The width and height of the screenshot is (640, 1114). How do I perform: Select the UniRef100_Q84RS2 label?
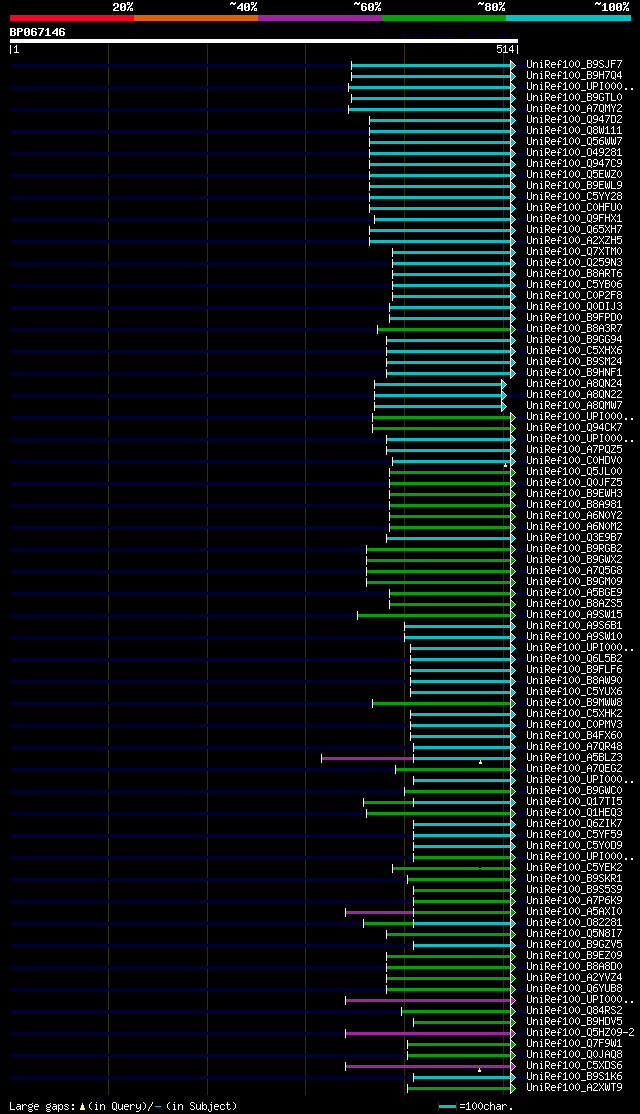(x=575, y=1011)
